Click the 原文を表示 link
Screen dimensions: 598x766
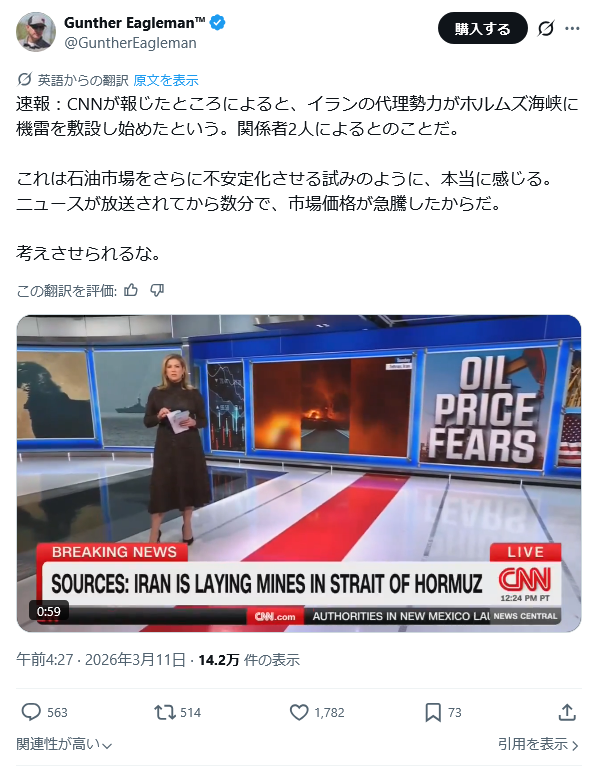coord(166,80)
